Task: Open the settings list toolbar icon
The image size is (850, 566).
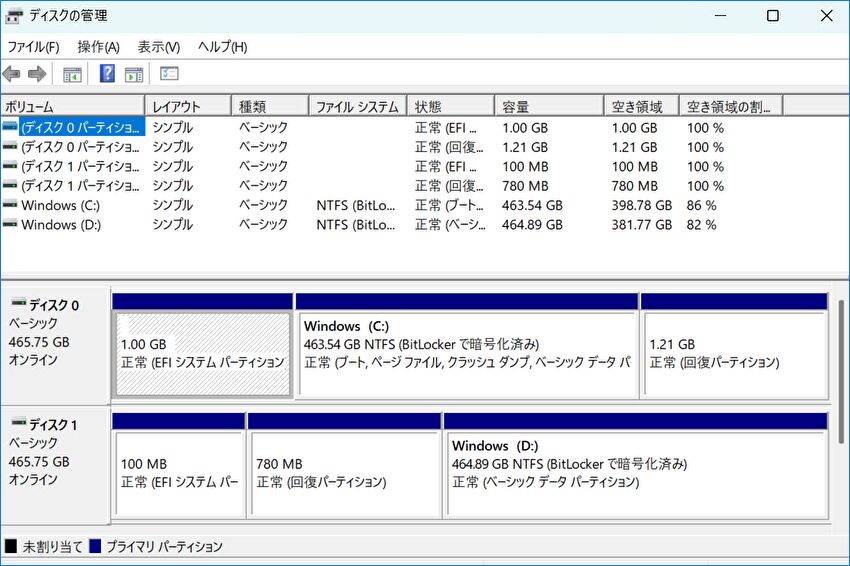Action: [169, 73]
